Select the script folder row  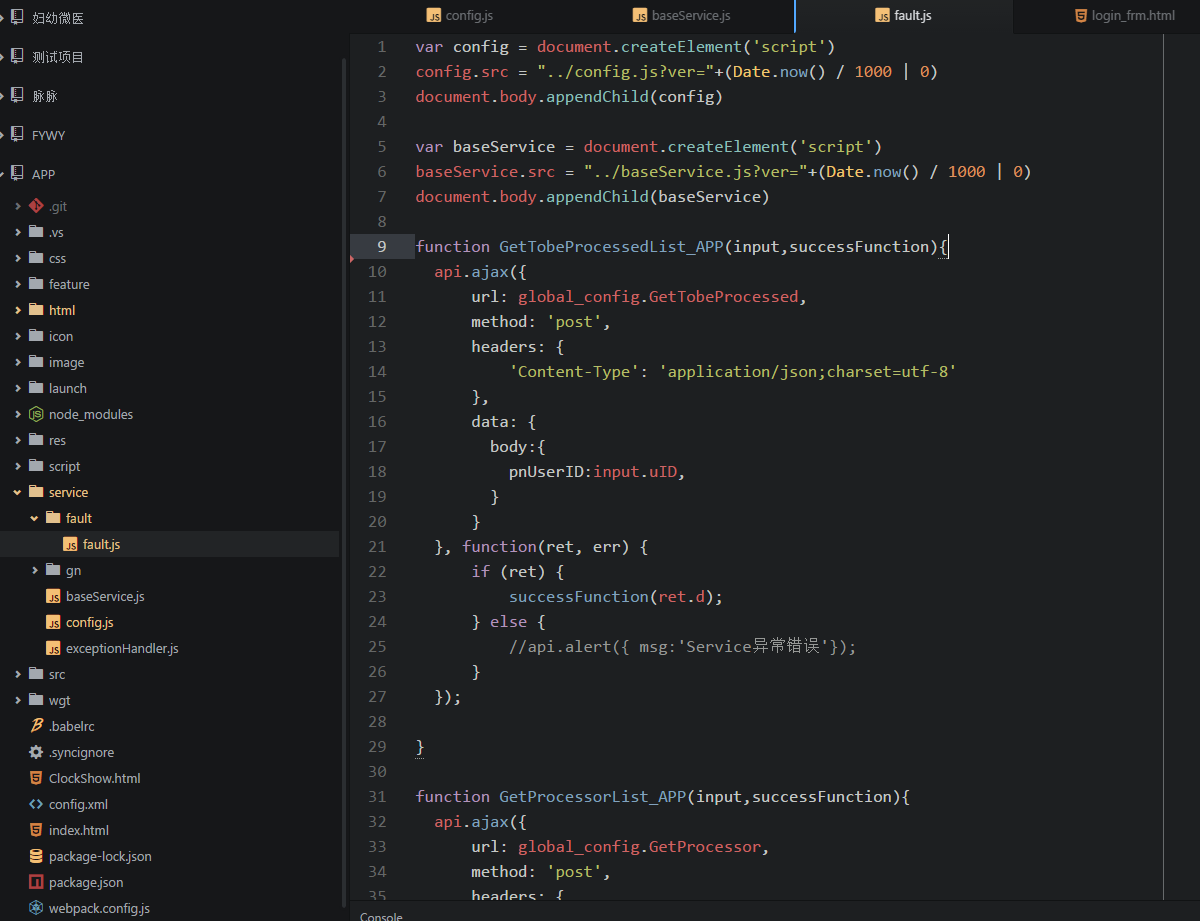click(170, 466)
